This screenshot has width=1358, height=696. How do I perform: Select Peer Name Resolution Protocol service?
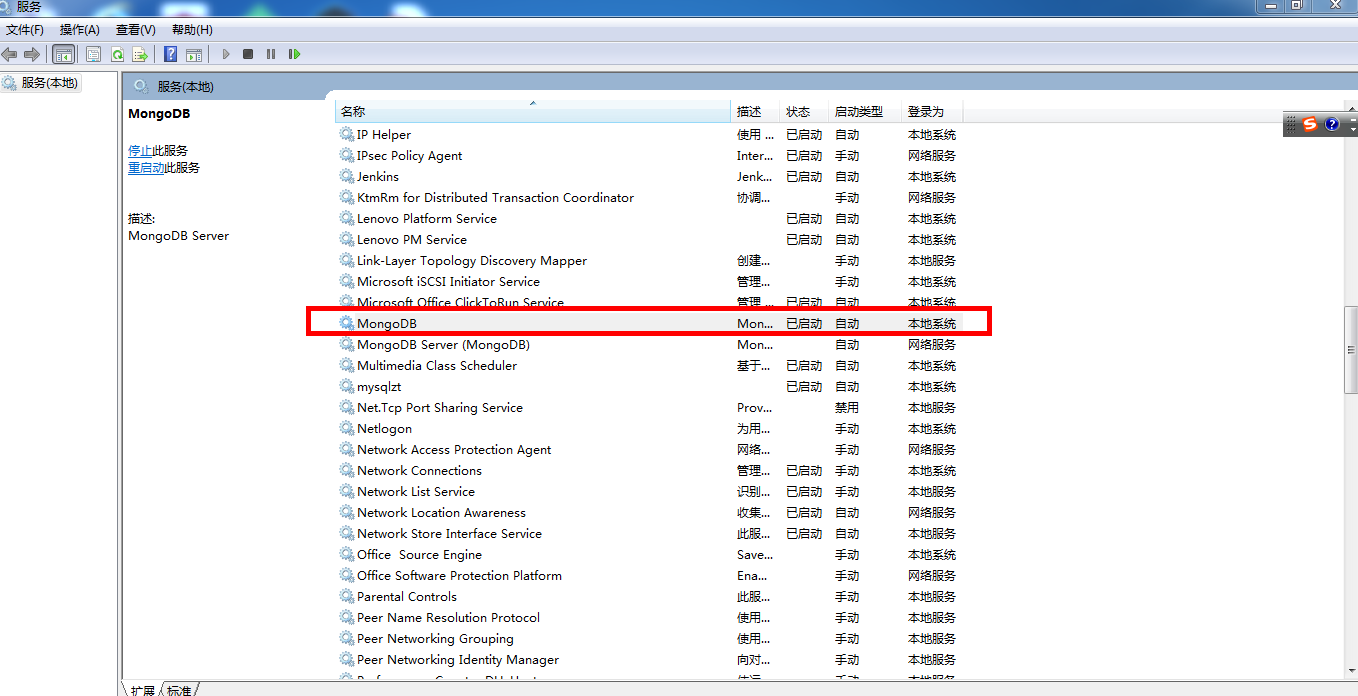tap(648, 617)
